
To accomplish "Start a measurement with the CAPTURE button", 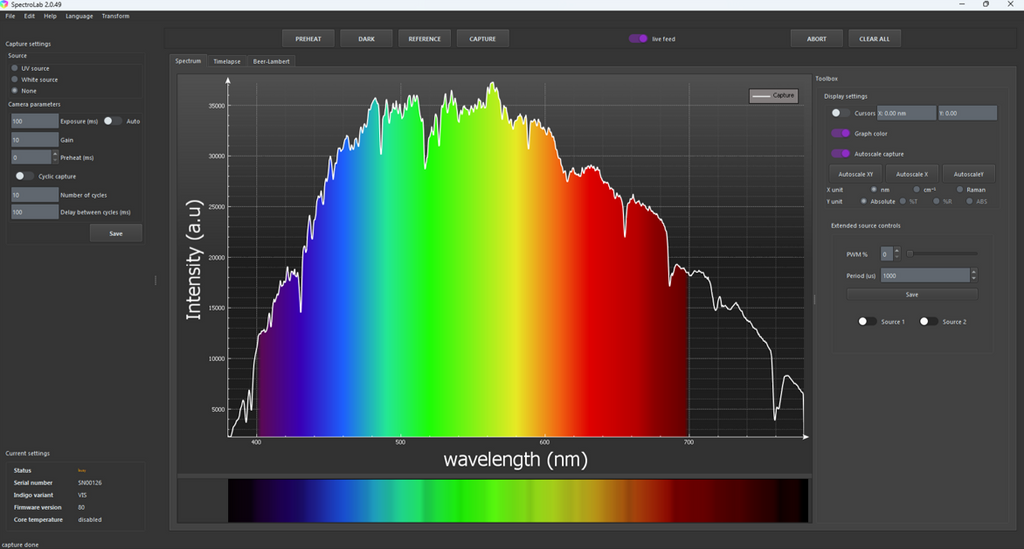I will click(483, 39).
